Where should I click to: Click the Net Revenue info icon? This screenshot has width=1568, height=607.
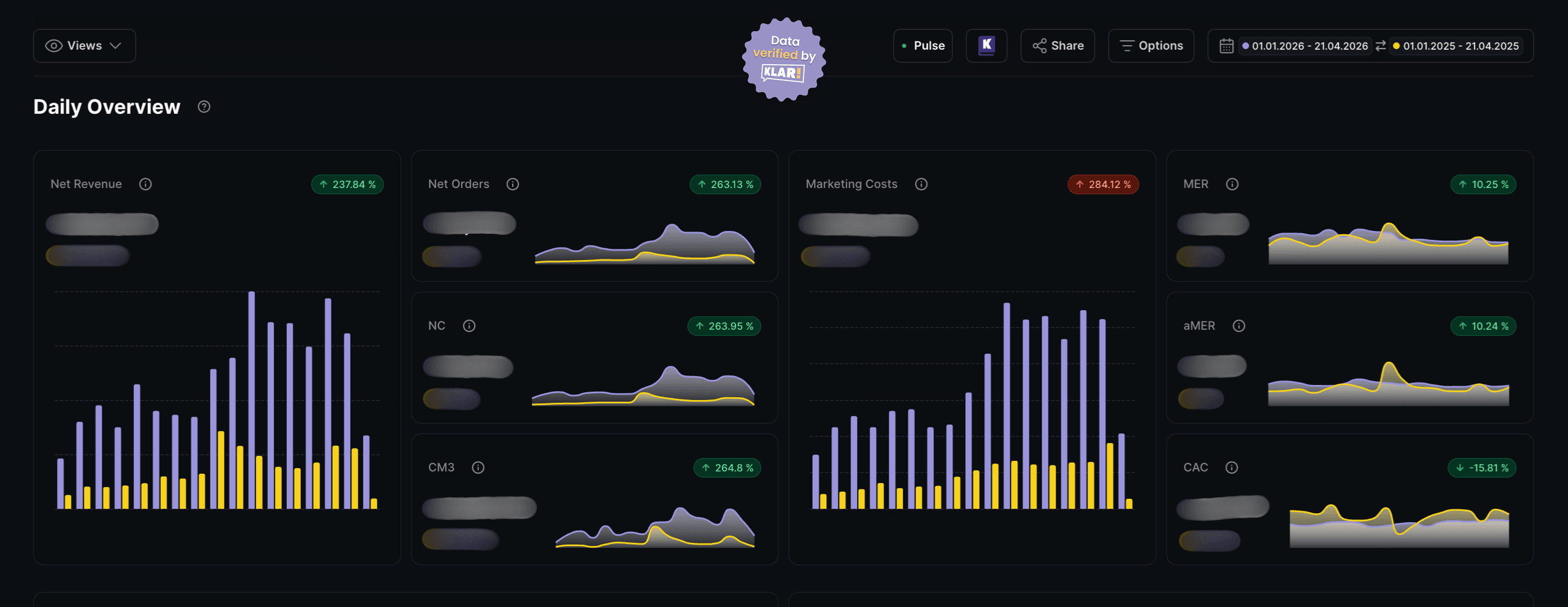click(145, 184)
